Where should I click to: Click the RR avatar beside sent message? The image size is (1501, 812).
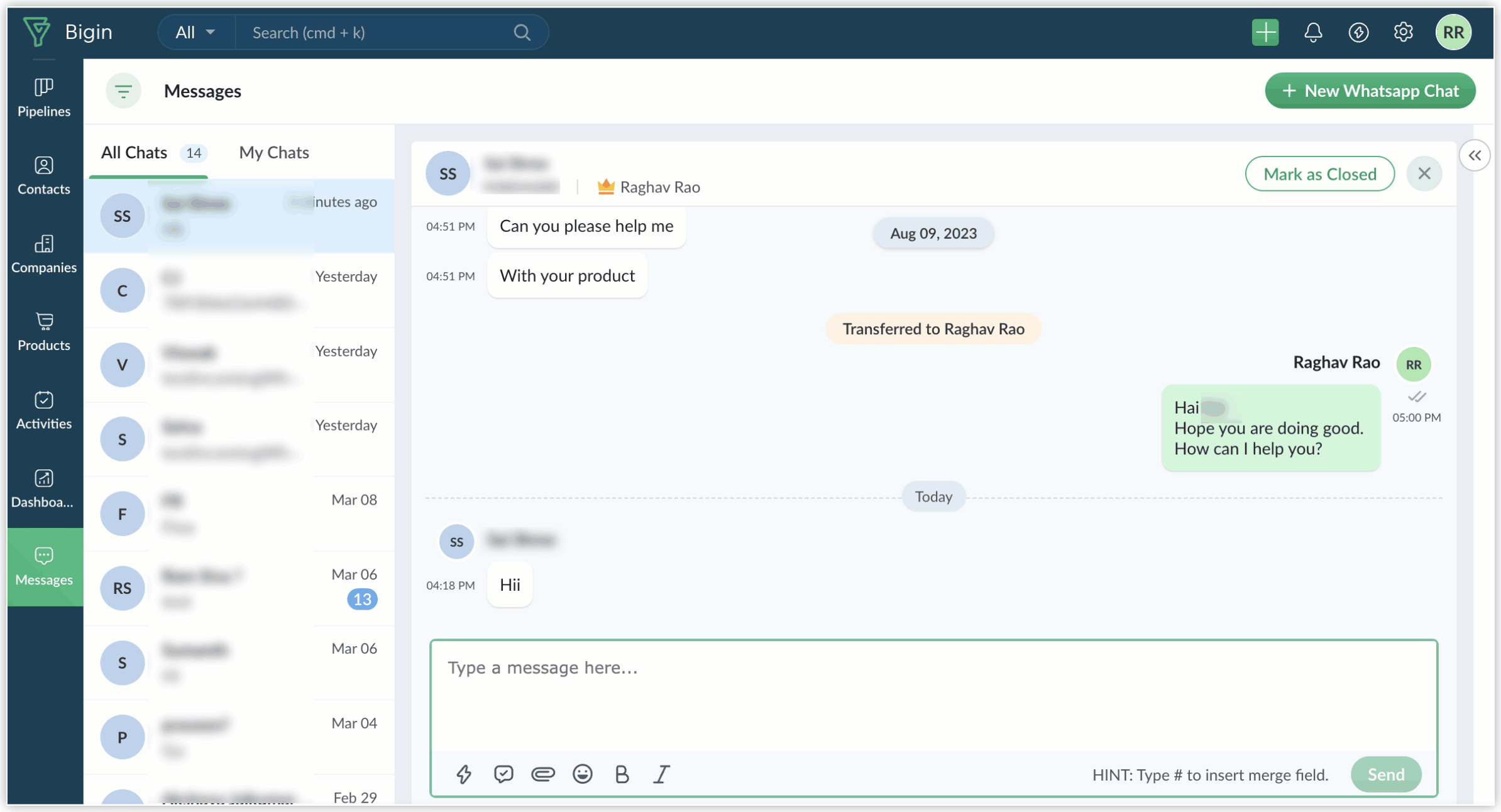point(1413,365)
